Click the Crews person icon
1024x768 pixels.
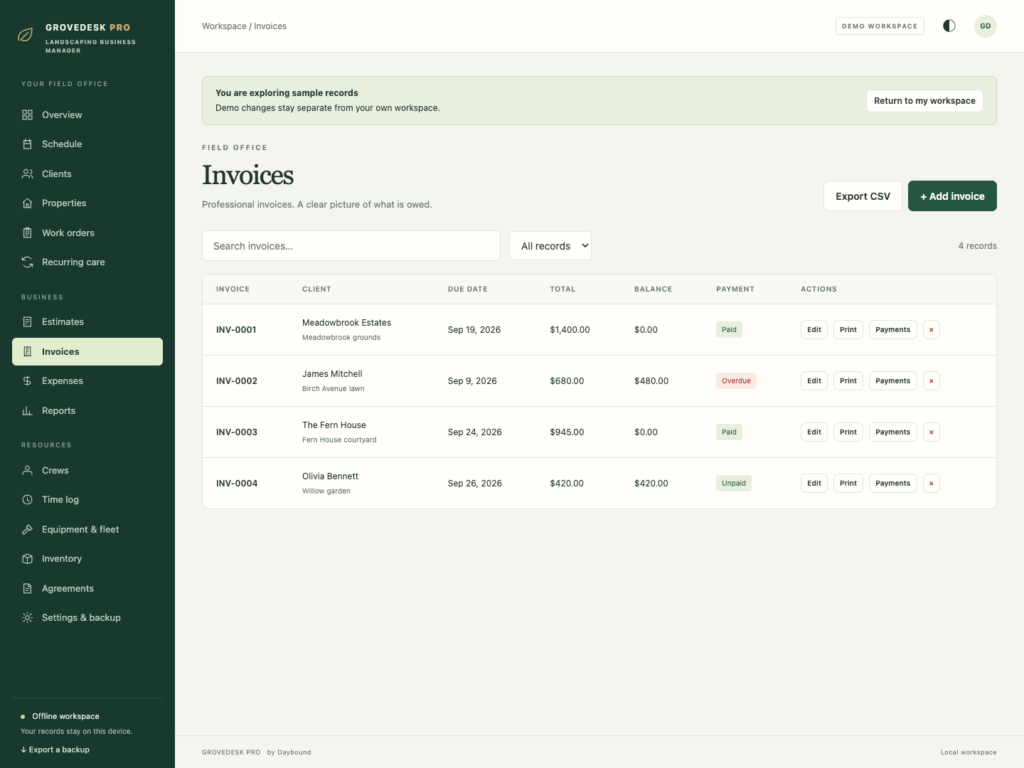pos(27,470)
